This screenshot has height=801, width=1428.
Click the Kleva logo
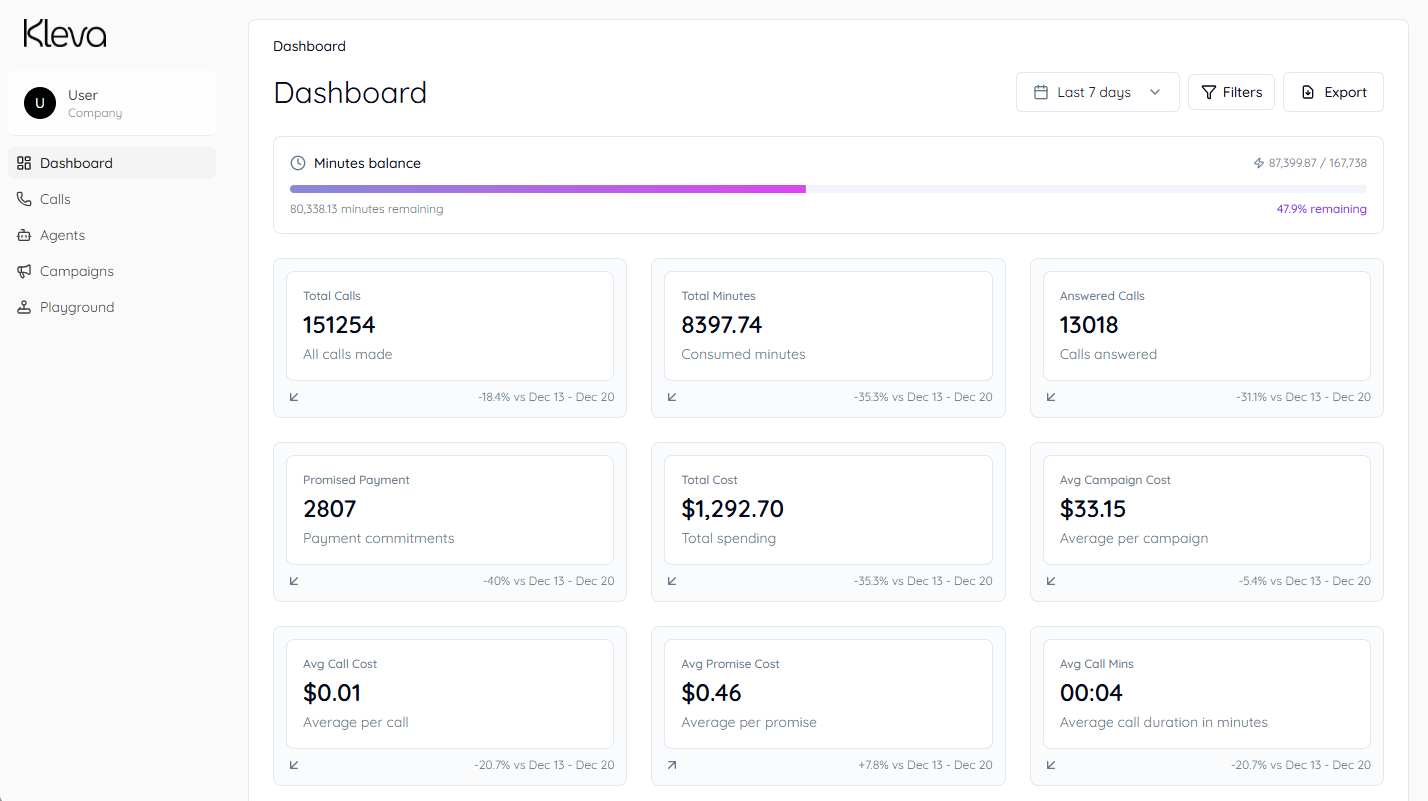[x=65, y=34]
